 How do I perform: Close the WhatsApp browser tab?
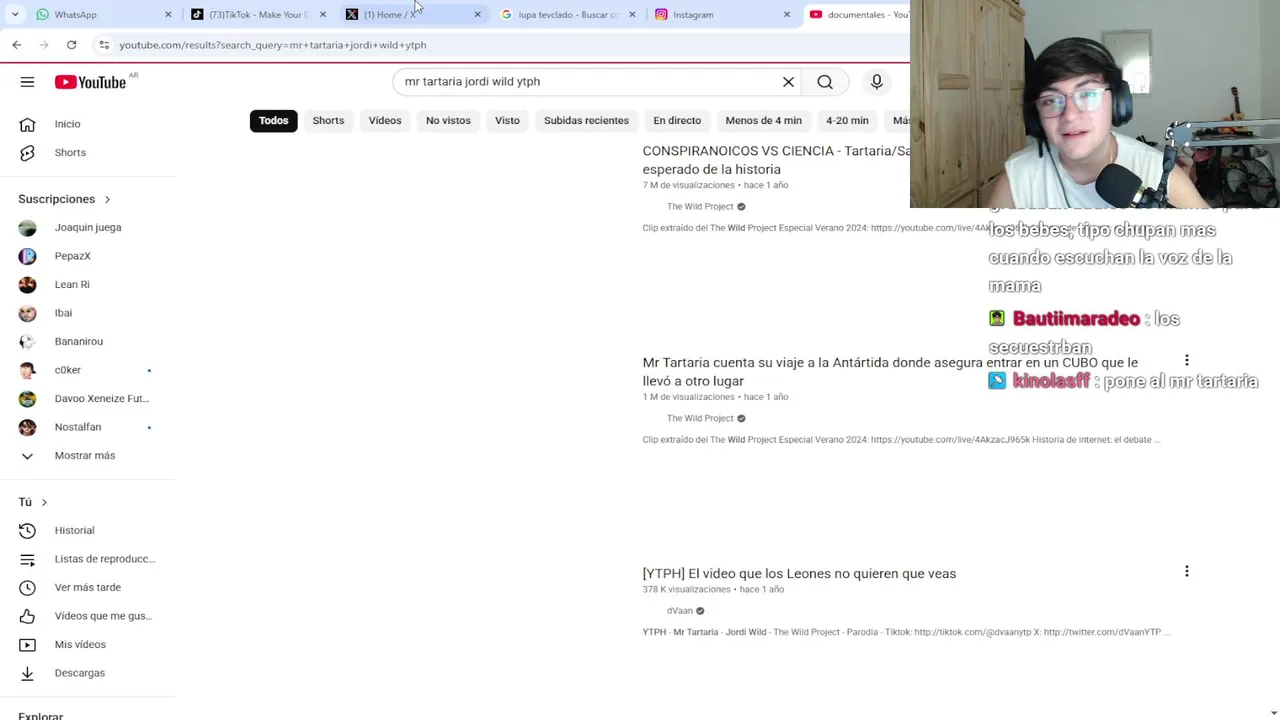pos(168,14)
